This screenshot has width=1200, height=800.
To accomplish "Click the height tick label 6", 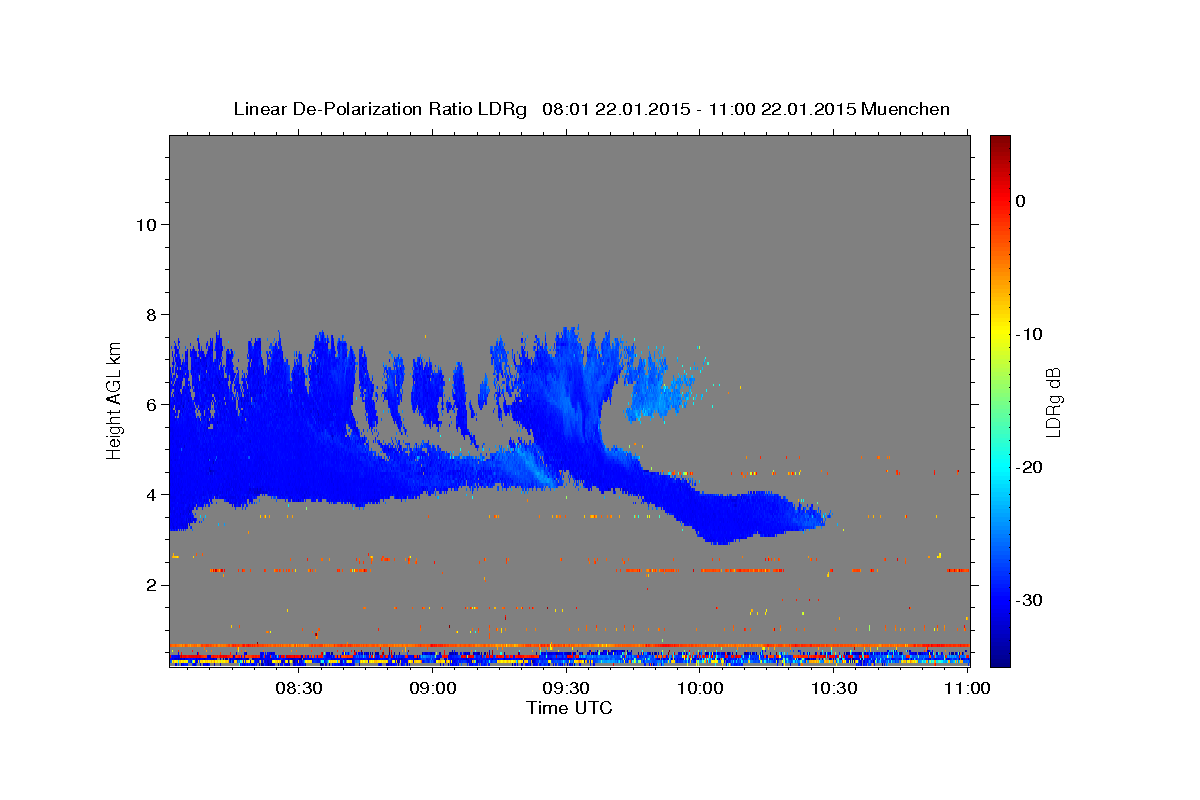I will pyautogui.click(x=152, y=405).
